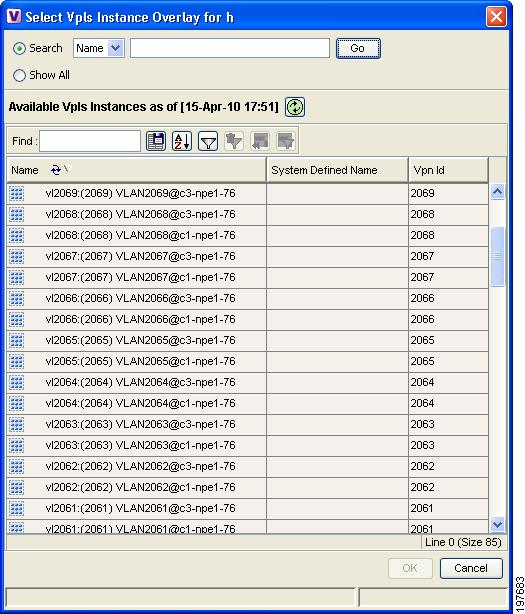The width and height of the screenshot is (525, 614).
Task: Click the VPLS icon of vl2069 c3-npe1-76 row
Action: 16,193
